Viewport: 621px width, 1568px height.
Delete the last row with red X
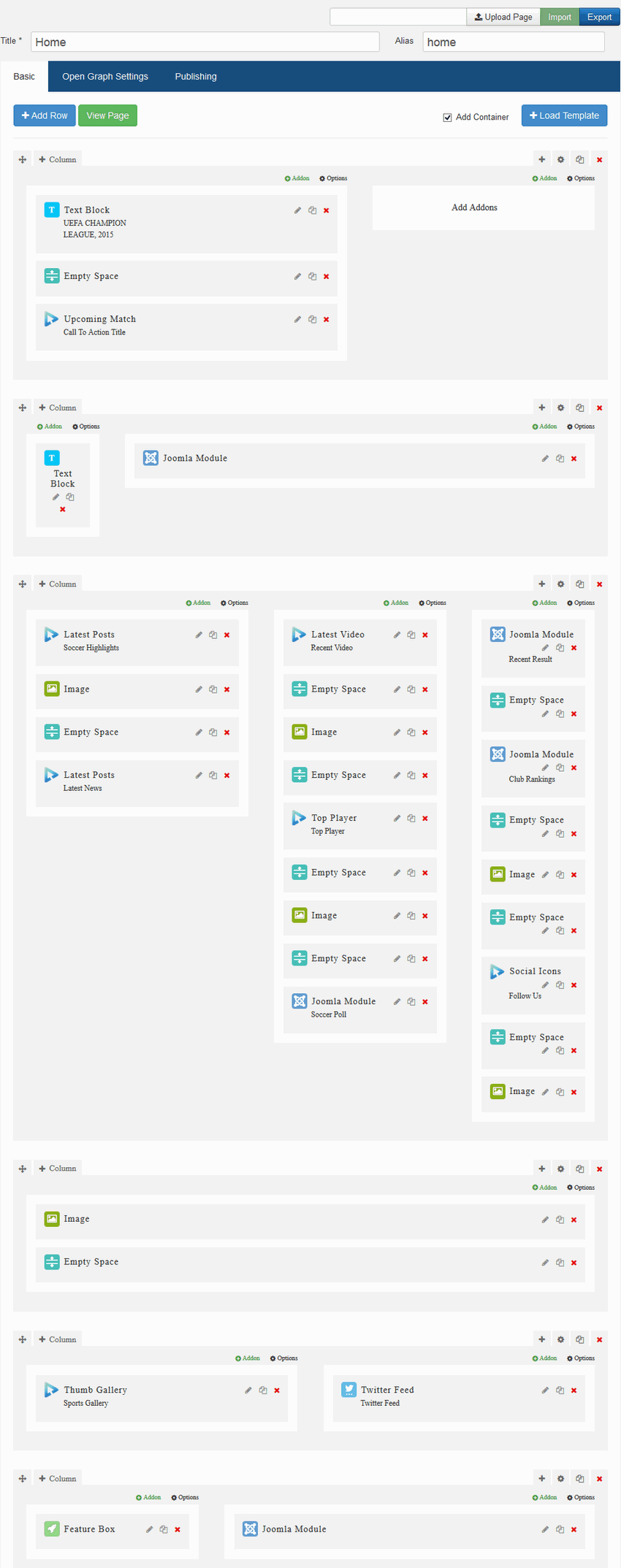point(599,1479)
